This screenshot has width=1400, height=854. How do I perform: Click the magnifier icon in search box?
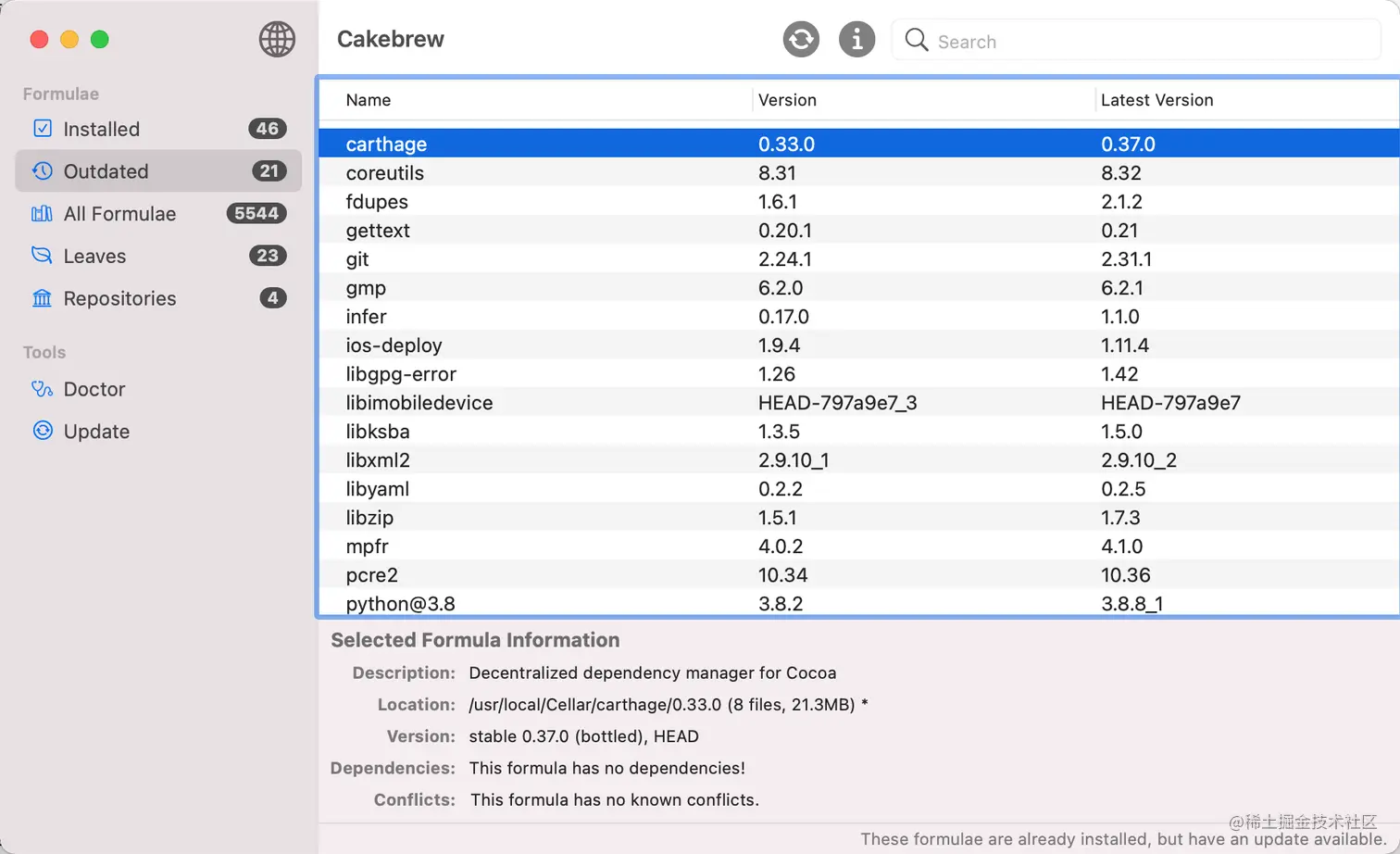pyautogui.click(x=917, y=40)
